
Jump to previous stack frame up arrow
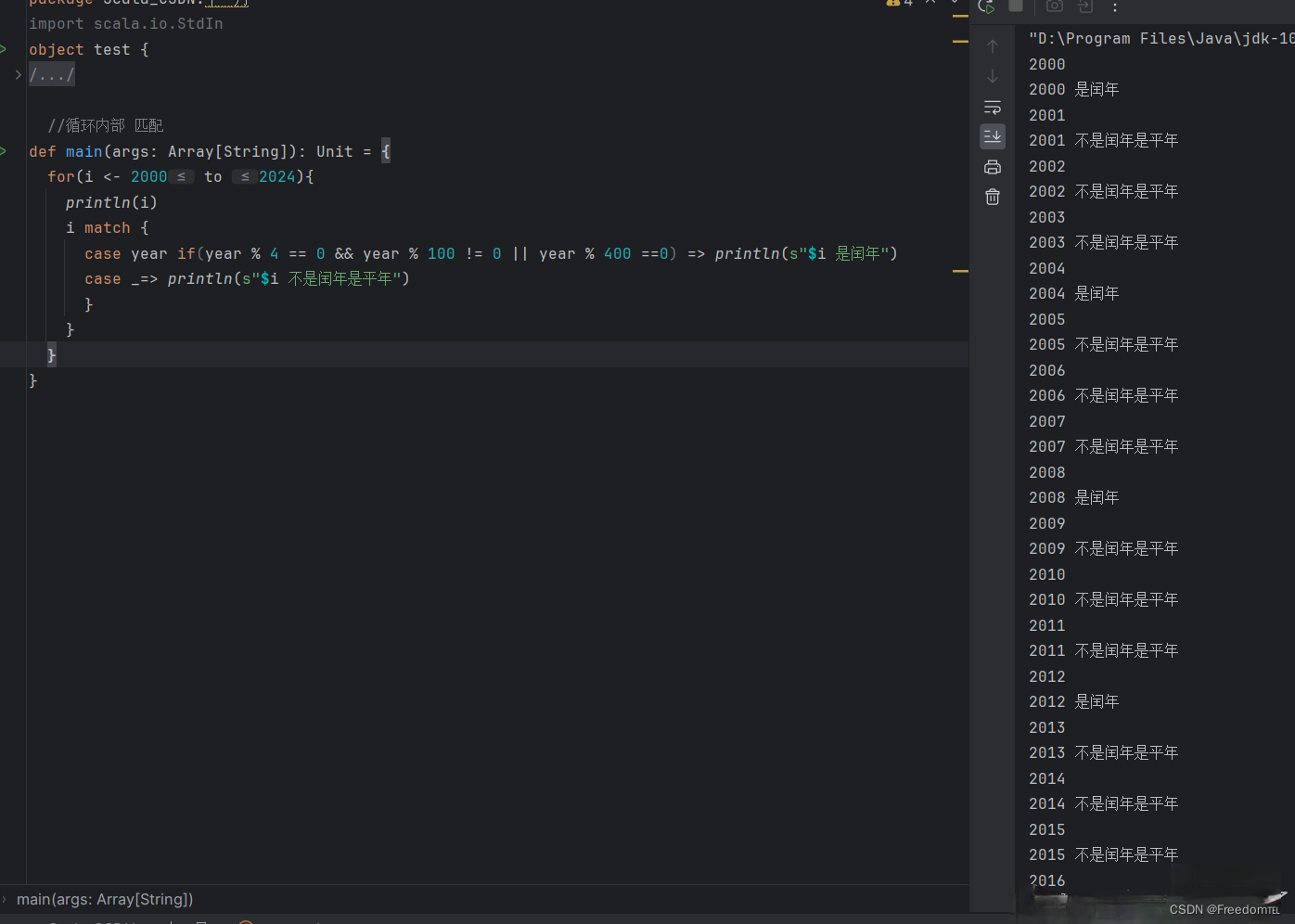(993, 46)
